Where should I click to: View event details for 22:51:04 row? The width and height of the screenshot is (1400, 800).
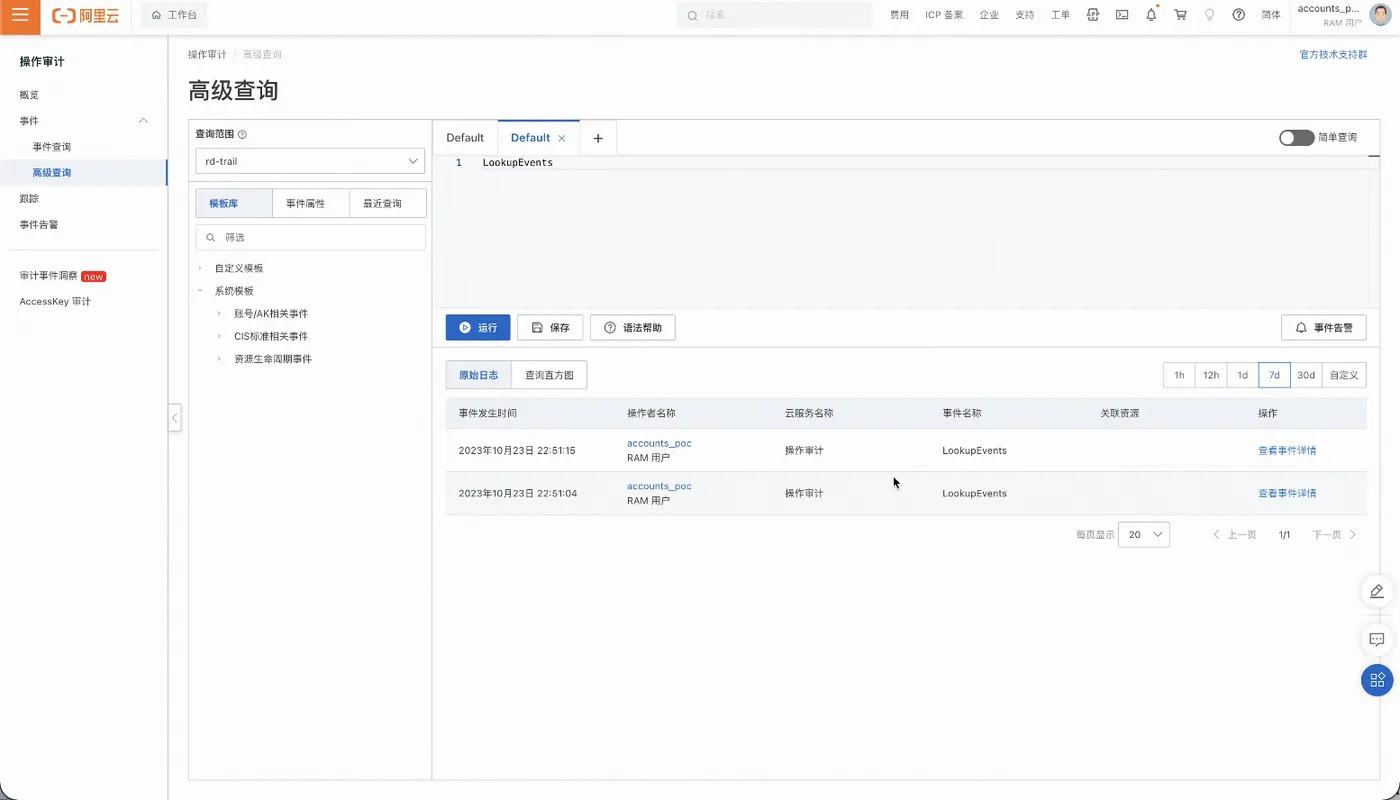(x=1287, y=493)
